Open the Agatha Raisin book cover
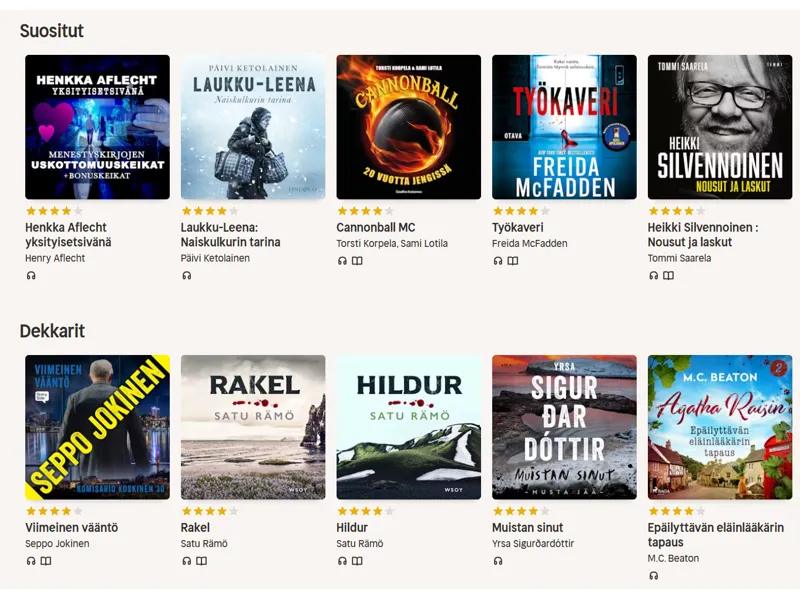The image size is (800, 600). [x=720, y=427]
